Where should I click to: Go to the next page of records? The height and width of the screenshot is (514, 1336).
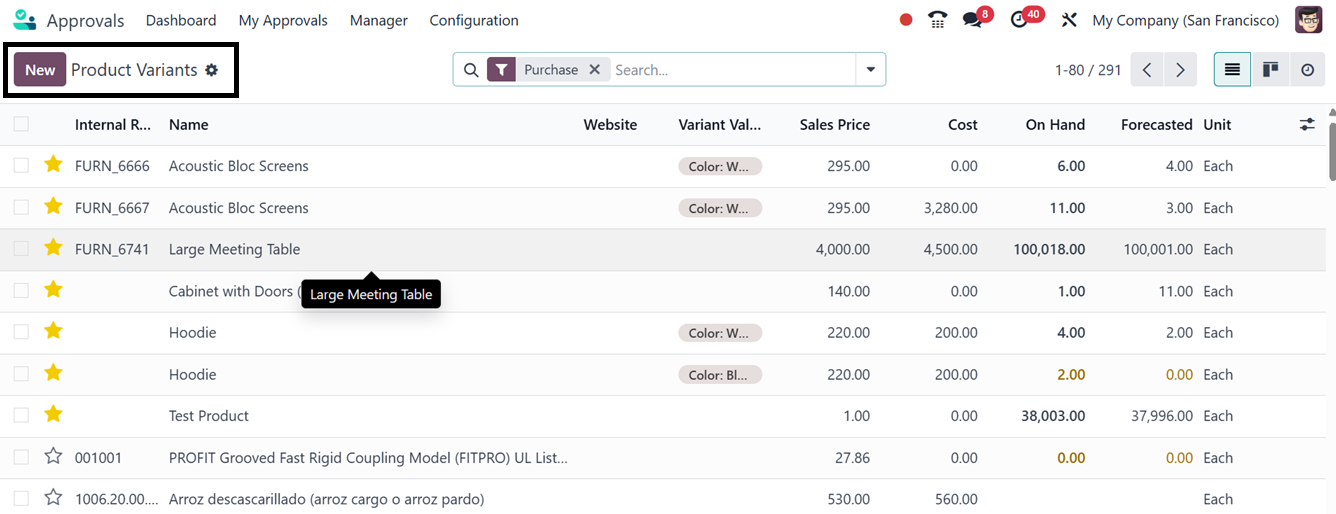click(x=1181, y=70)
